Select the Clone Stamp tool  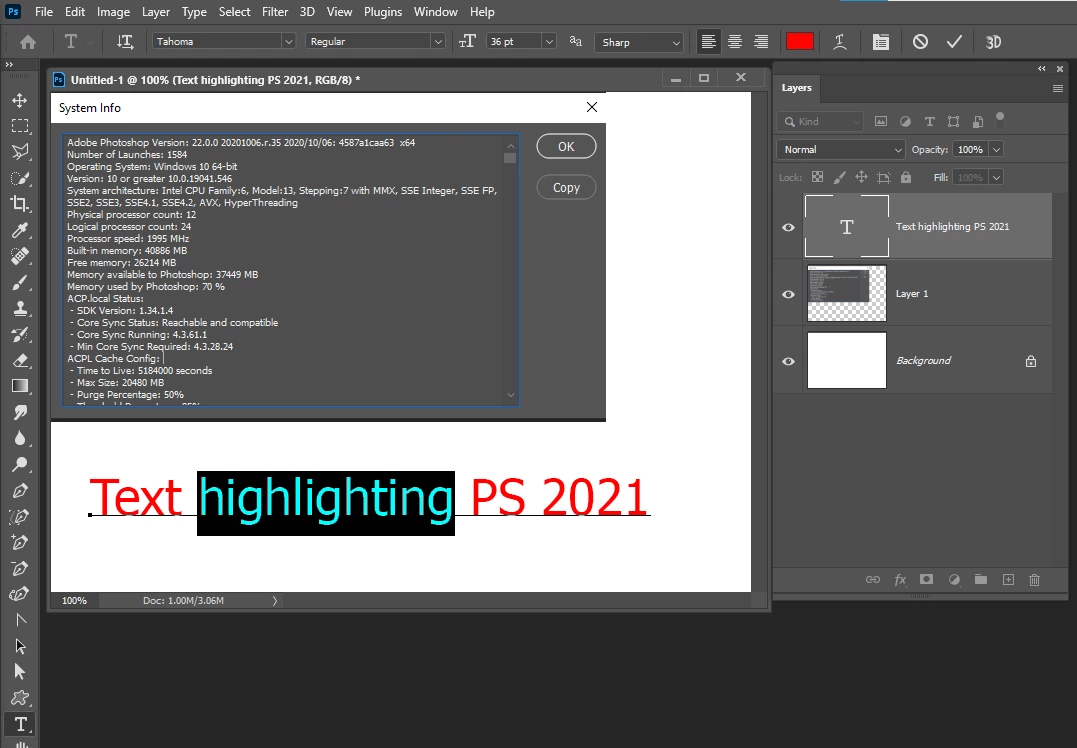(19, 308)
